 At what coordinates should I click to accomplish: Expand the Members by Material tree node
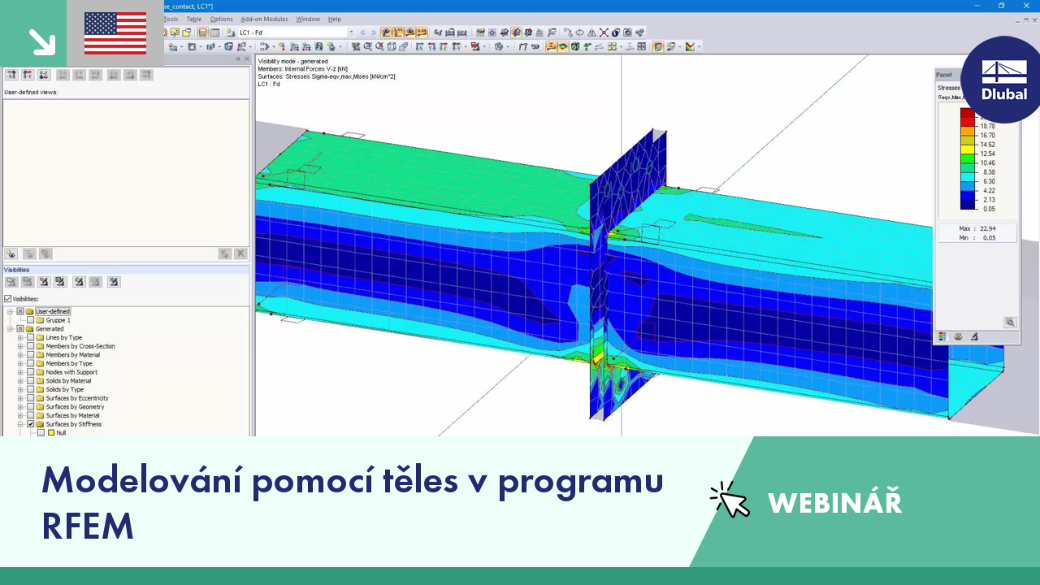click(21, 355)
